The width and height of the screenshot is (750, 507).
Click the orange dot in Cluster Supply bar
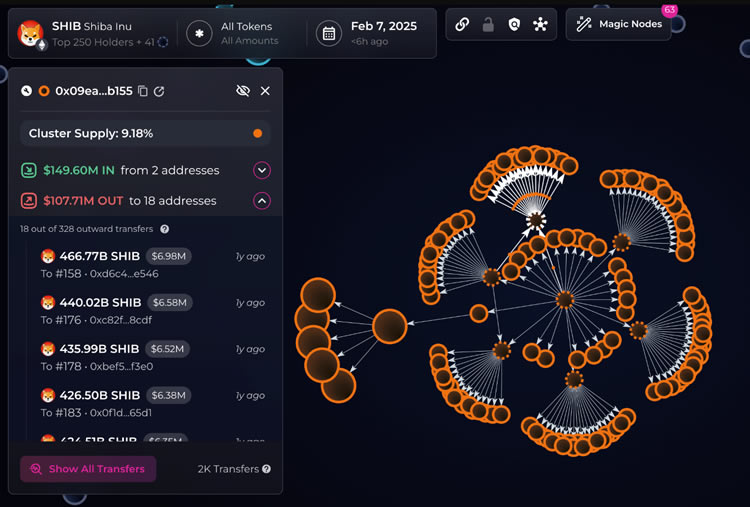(257, 133)
